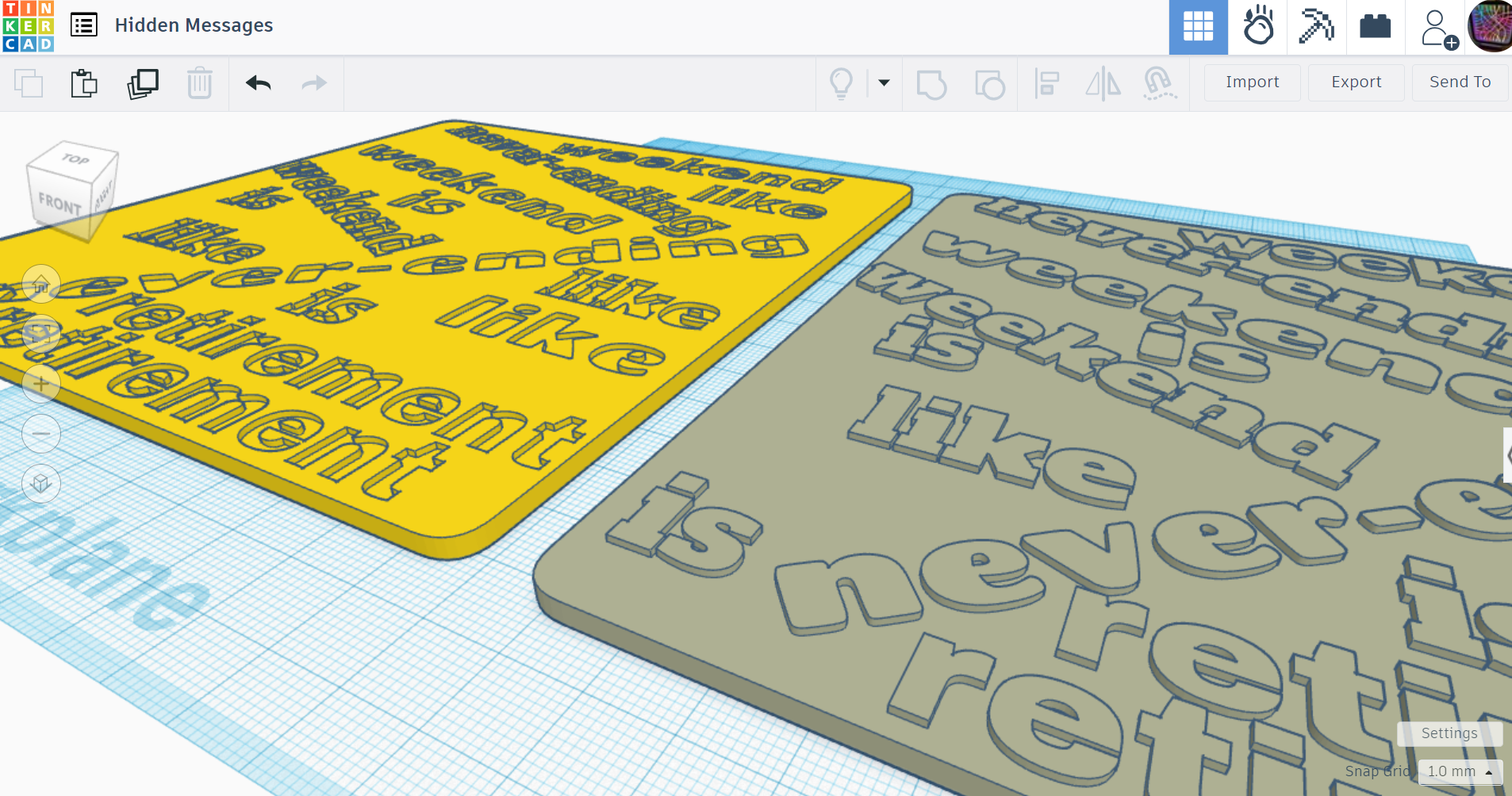Click the Duplicate and repeat icon
Viewport: 1512px width, 796px height.
(143, 83)
